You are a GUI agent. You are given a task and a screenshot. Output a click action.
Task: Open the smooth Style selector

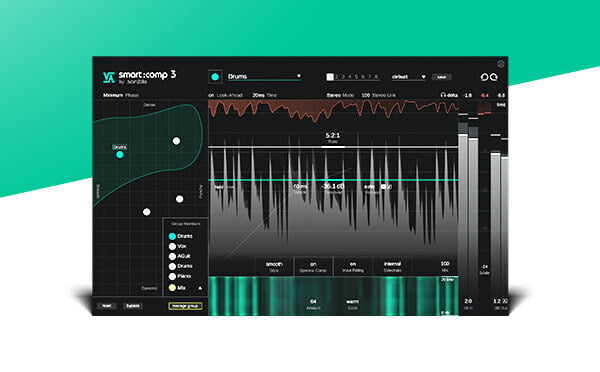(274, 266)
